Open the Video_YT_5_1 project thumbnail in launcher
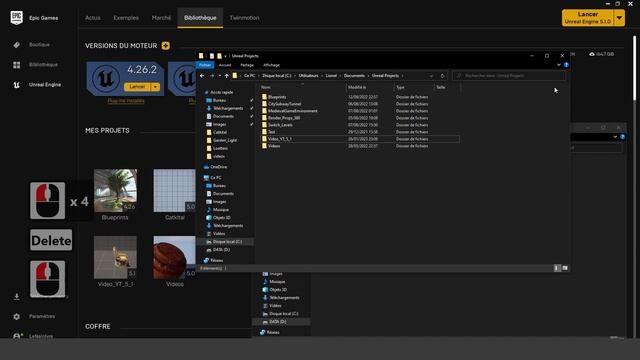Screen dimensions: 640x360 (116, 258)
